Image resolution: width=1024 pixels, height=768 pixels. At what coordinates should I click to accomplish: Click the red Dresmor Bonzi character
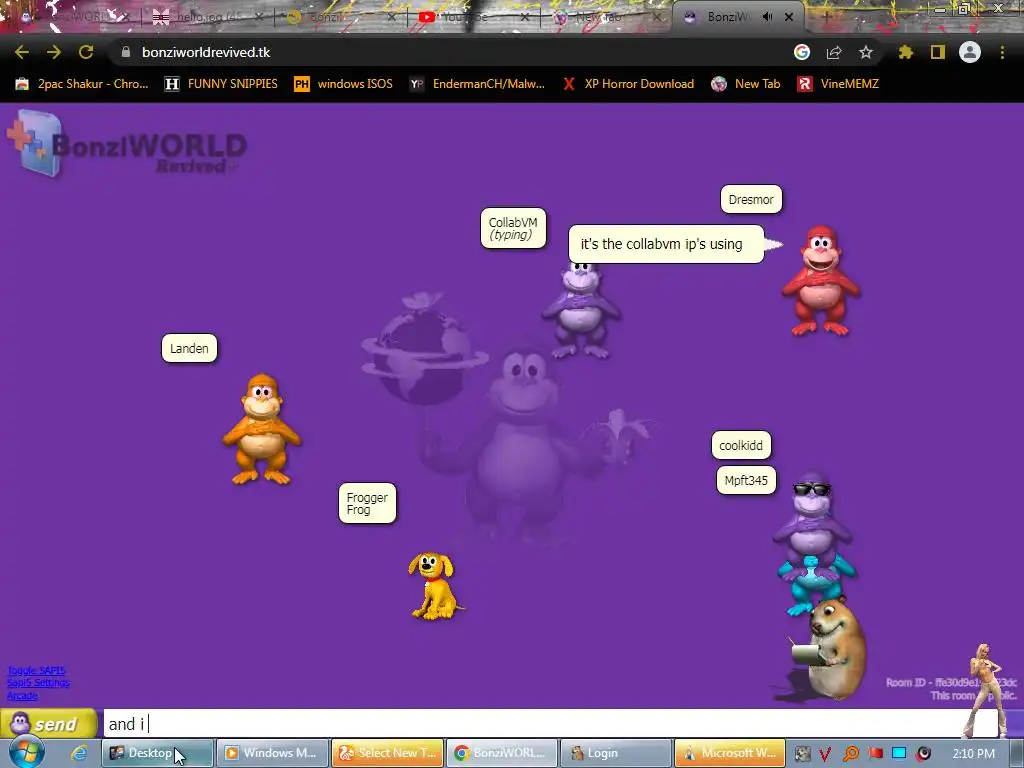pos(821,281)
